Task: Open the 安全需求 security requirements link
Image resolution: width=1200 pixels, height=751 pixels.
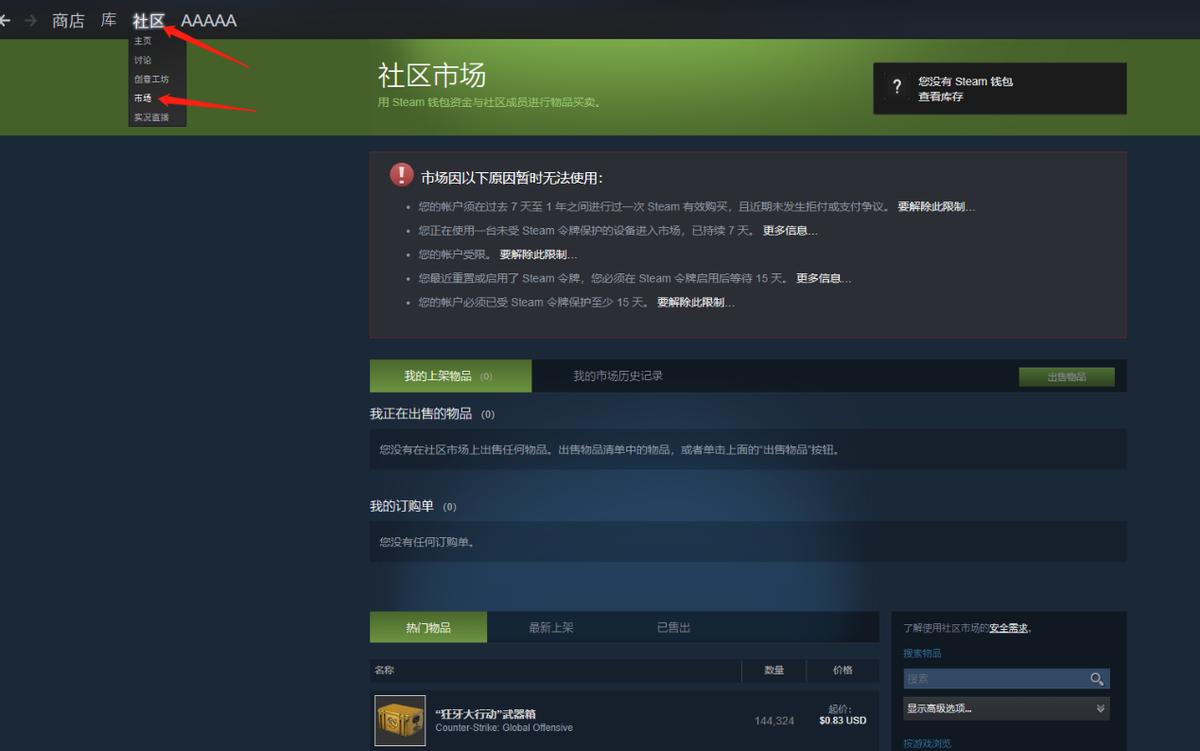Action: [x=1008, y=628]
